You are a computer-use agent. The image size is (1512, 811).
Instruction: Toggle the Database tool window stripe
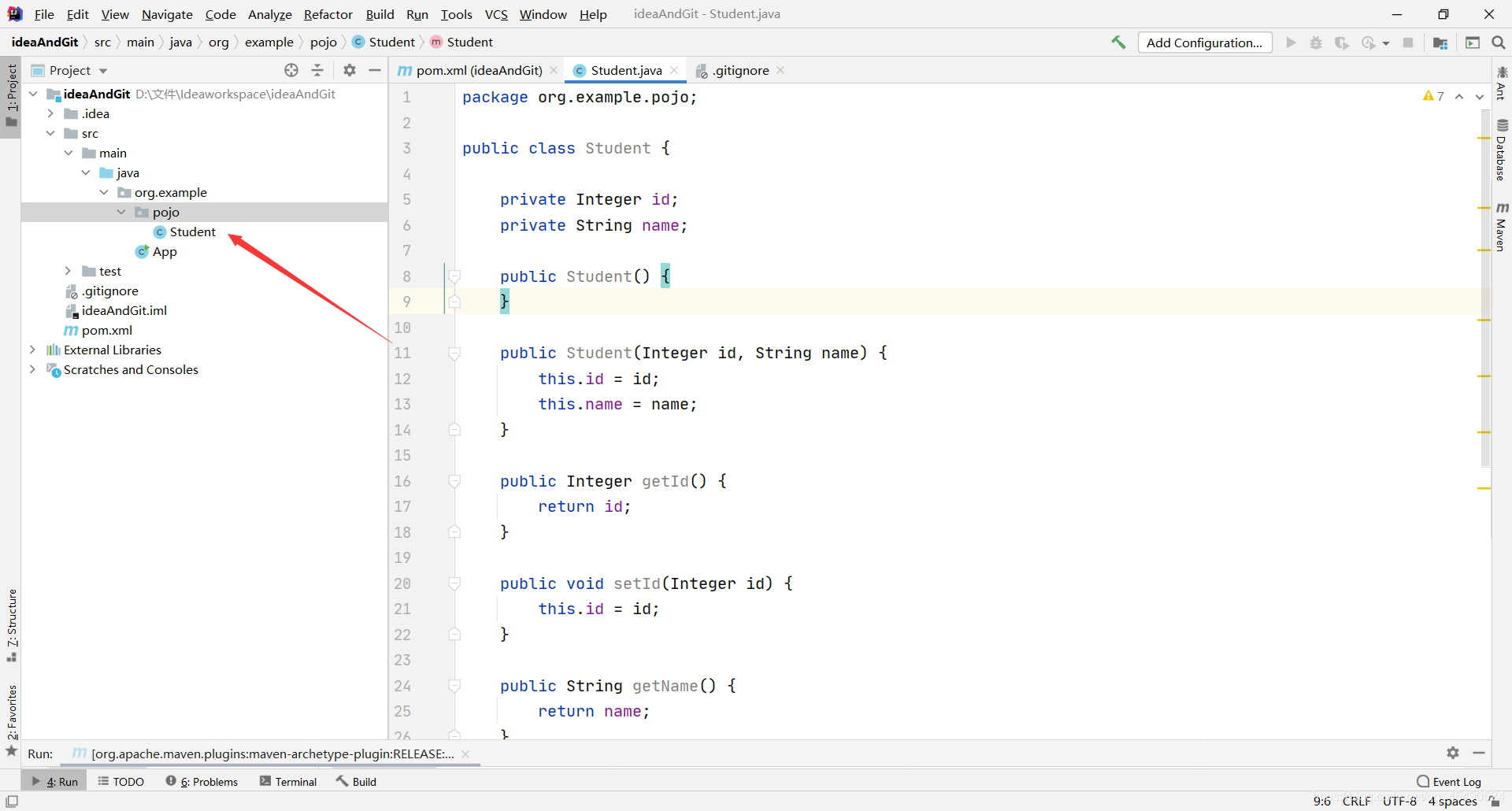pyautogui.click(x=1502, y=150)
